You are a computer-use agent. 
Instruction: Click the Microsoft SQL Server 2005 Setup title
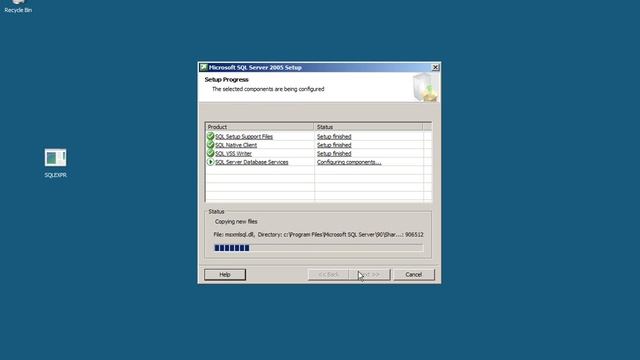click(x=255, y=68)
